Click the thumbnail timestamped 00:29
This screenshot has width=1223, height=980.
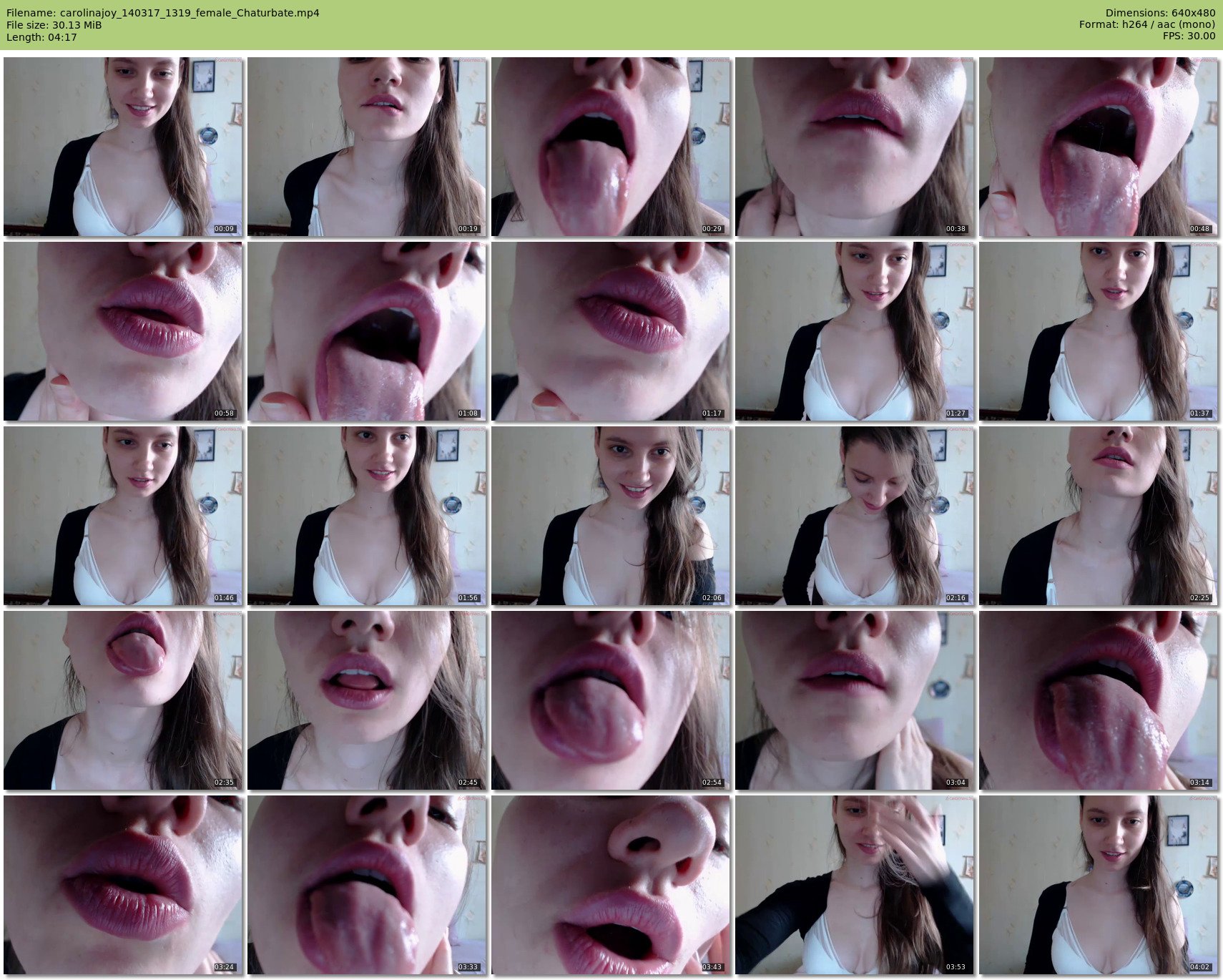point(611,147)
